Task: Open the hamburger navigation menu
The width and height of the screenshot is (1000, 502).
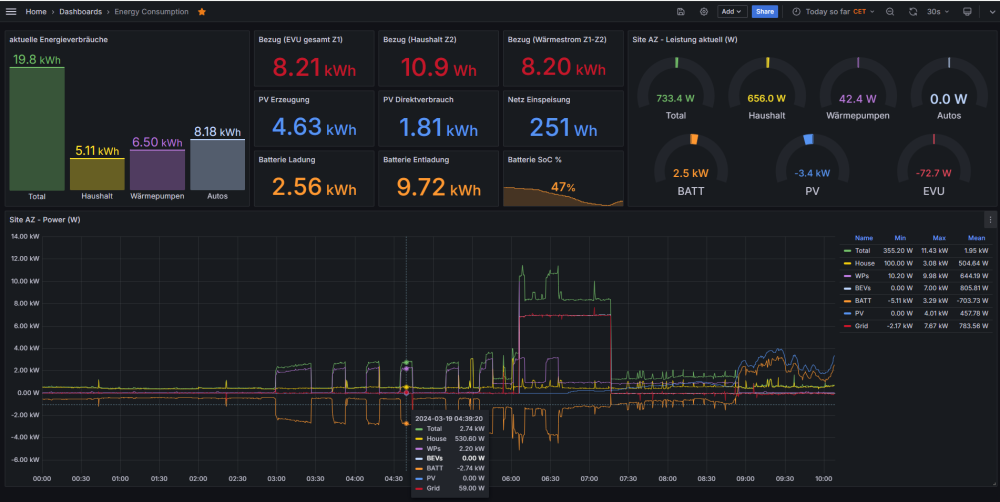Action: point(11,11)
